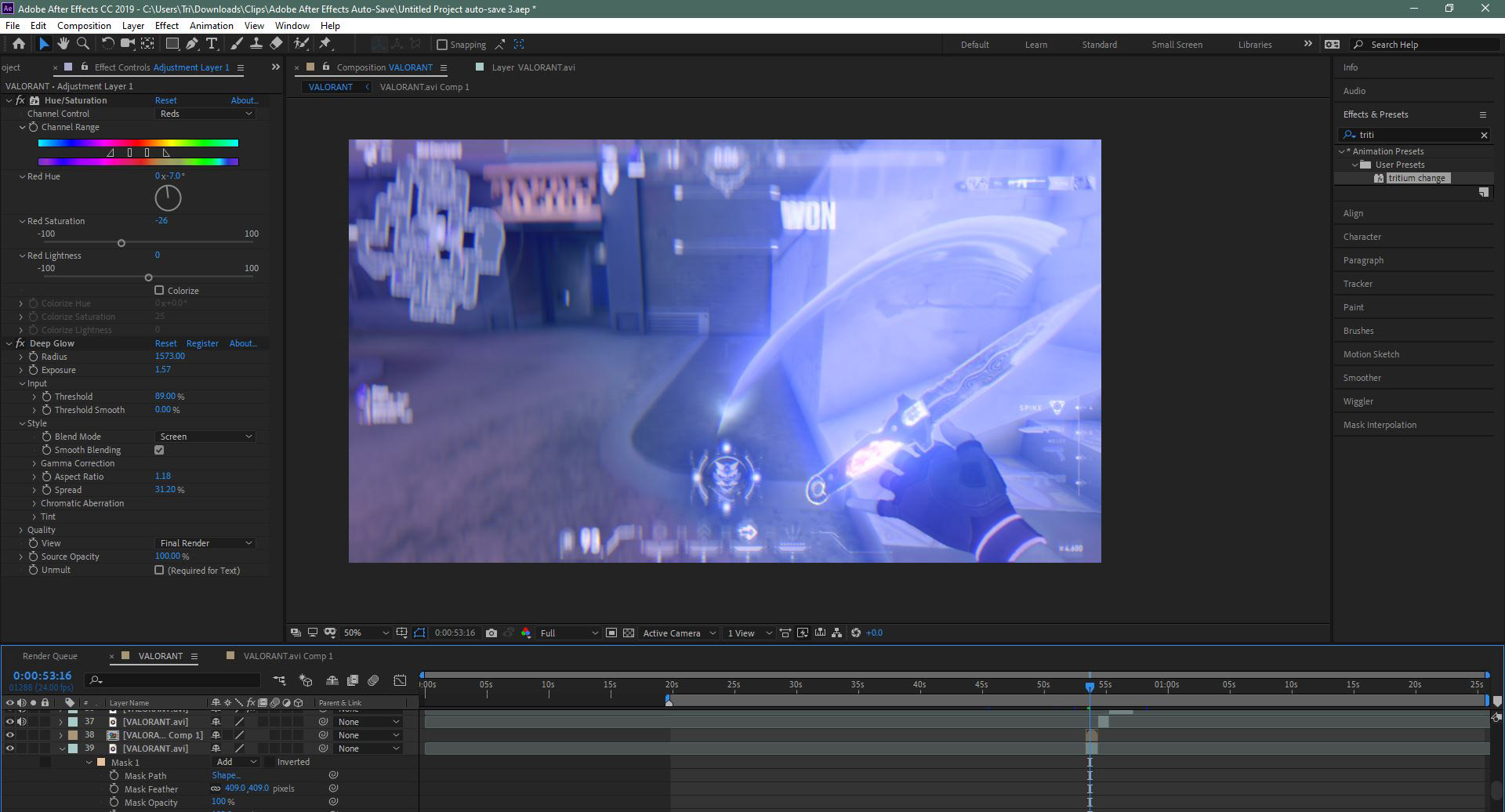Enable Motion Blur switch in timeline header

[373, 680]
